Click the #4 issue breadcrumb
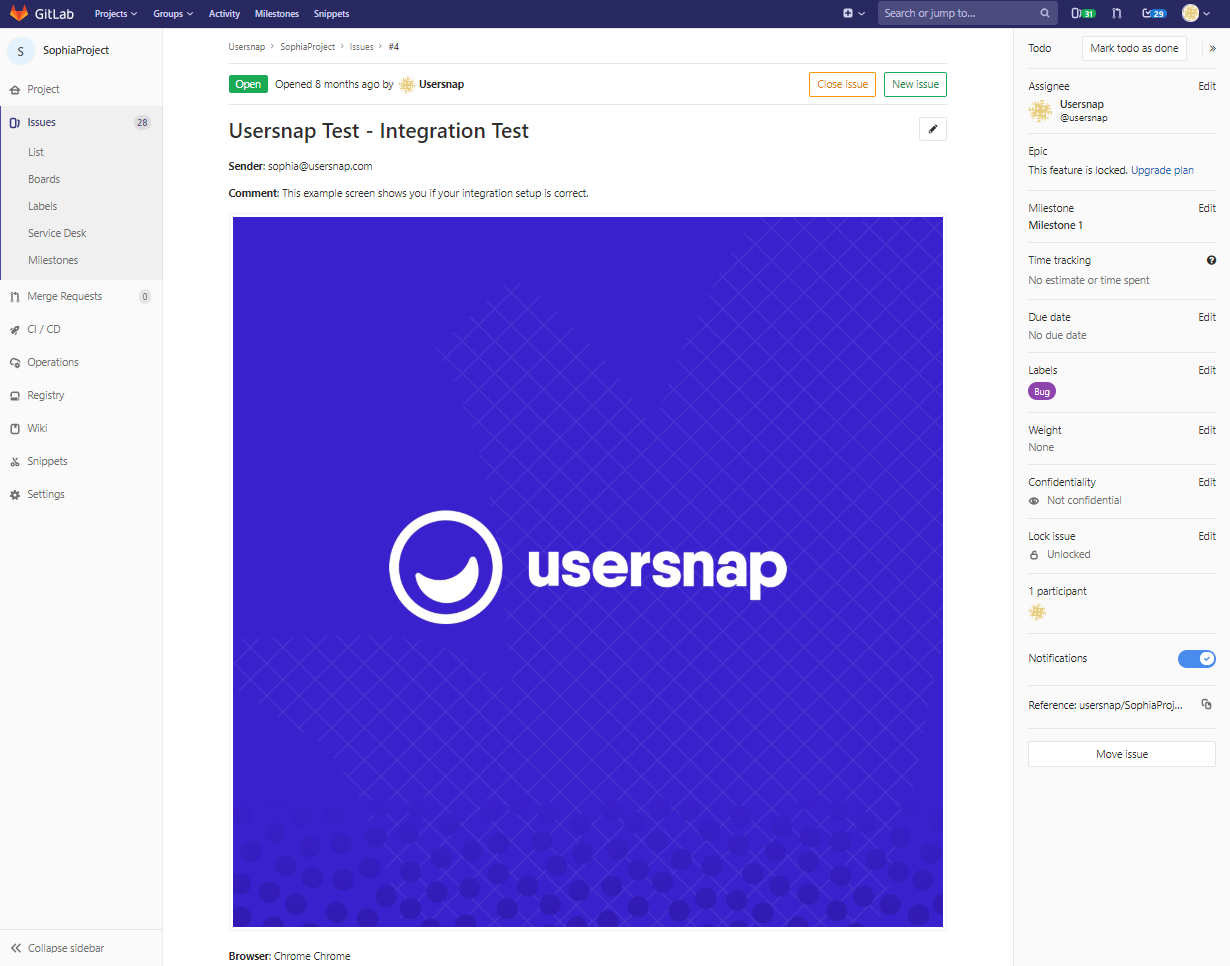This screenshot has height=966, width=1230. [394, 47]
